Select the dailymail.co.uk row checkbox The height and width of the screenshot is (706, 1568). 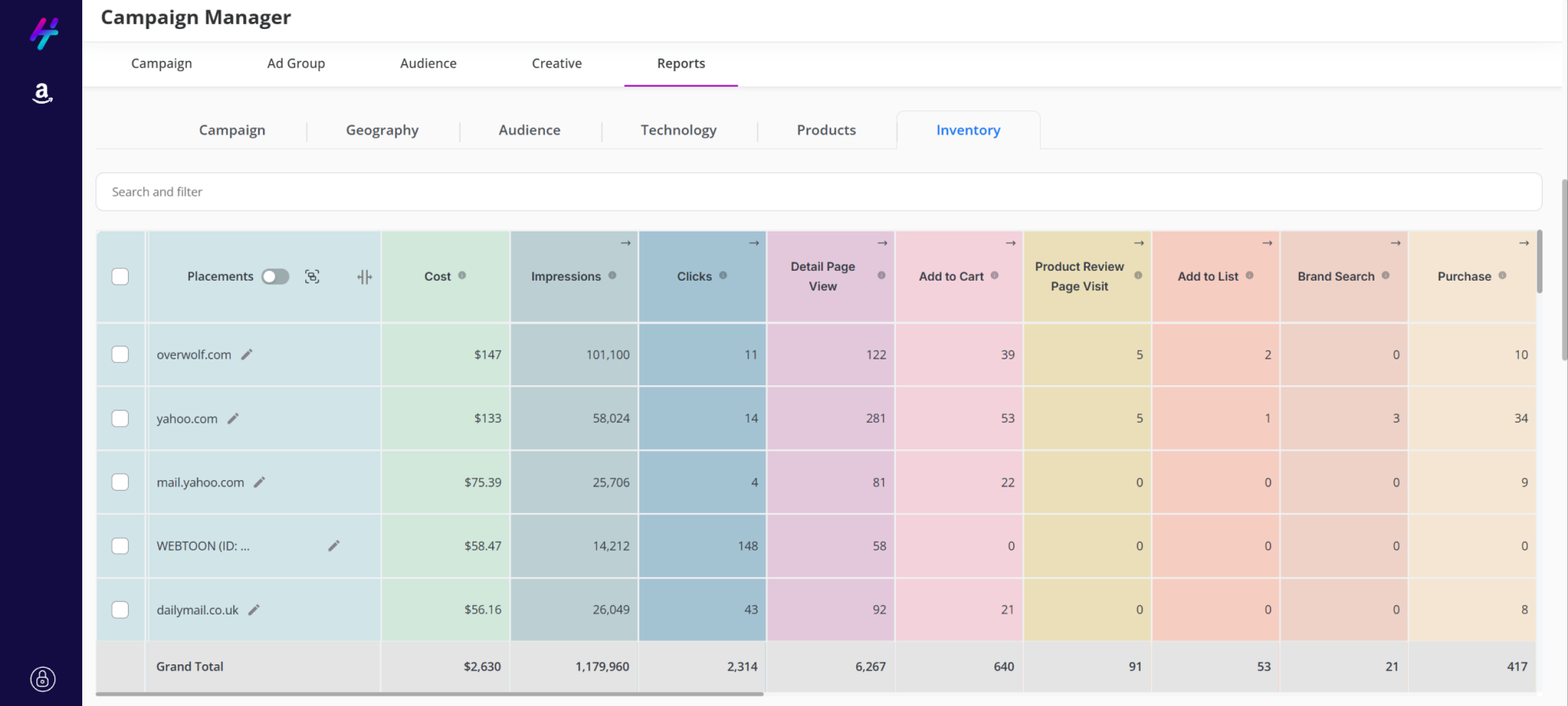tap(120, 609)
